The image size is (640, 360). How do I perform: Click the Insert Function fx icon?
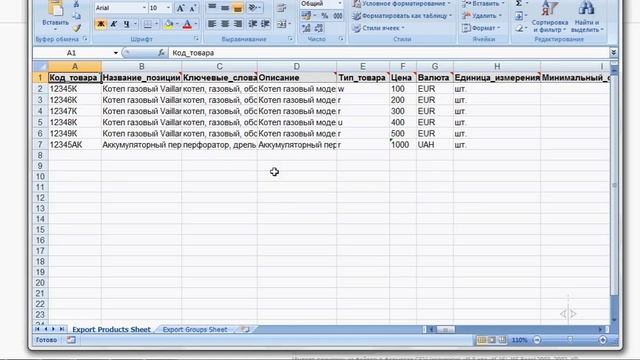pos(161,53)
